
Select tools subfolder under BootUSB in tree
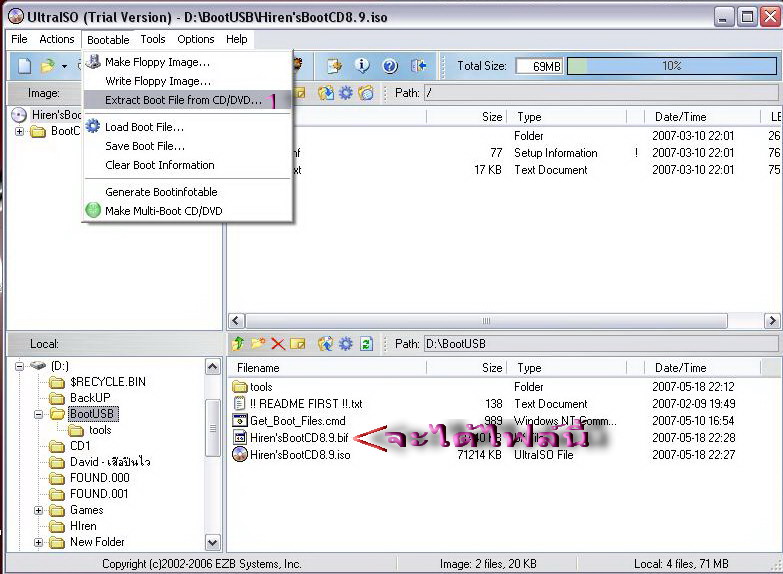100,430
